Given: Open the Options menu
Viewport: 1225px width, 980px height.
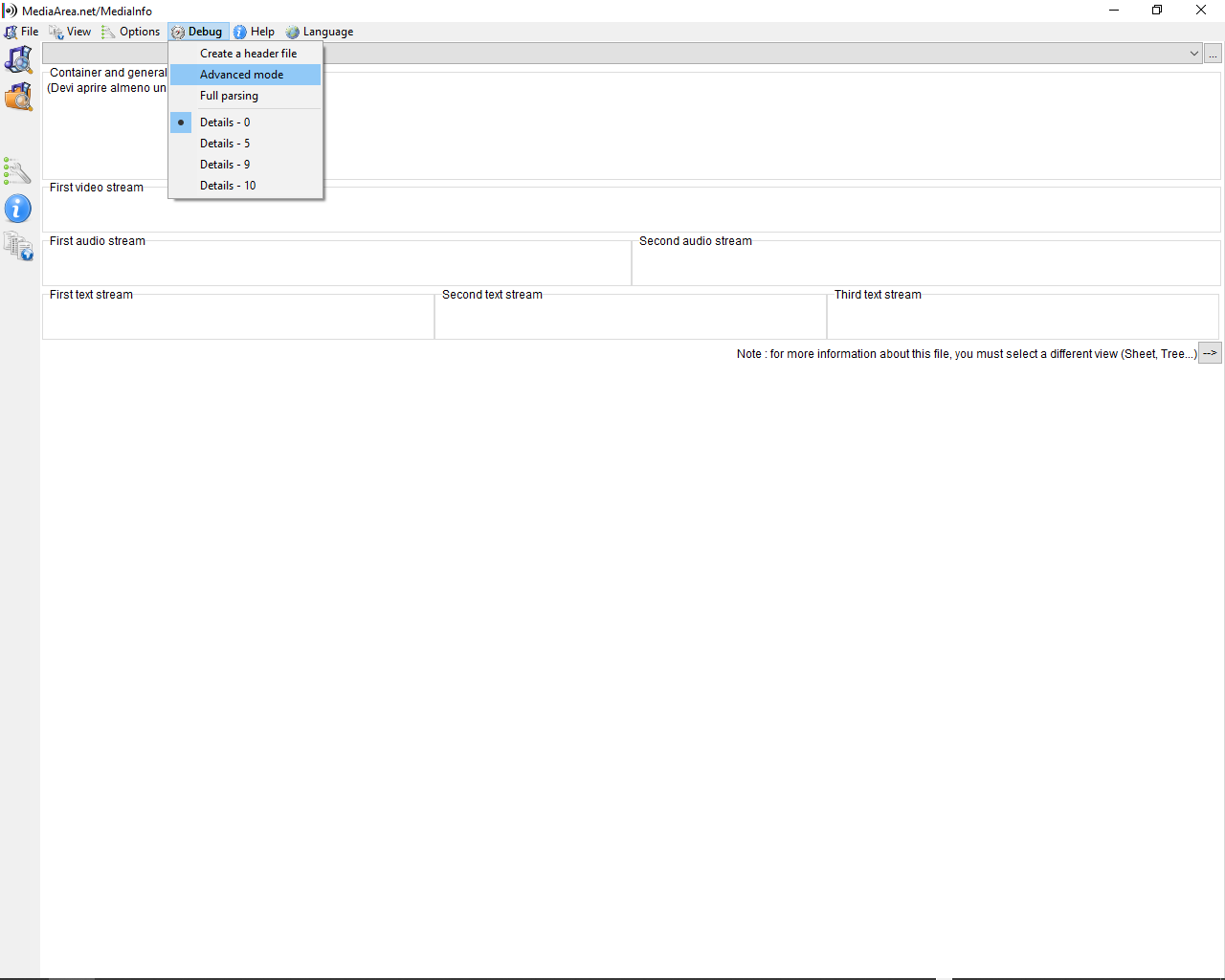Looking at the screenshot, I should tap(131, 32).
